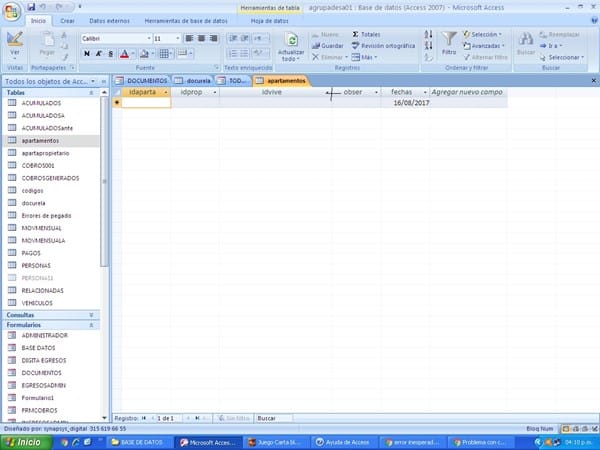600x450 pixels.
Task: Switch to the Inicio ribbon tab
Action: (38, 21)
